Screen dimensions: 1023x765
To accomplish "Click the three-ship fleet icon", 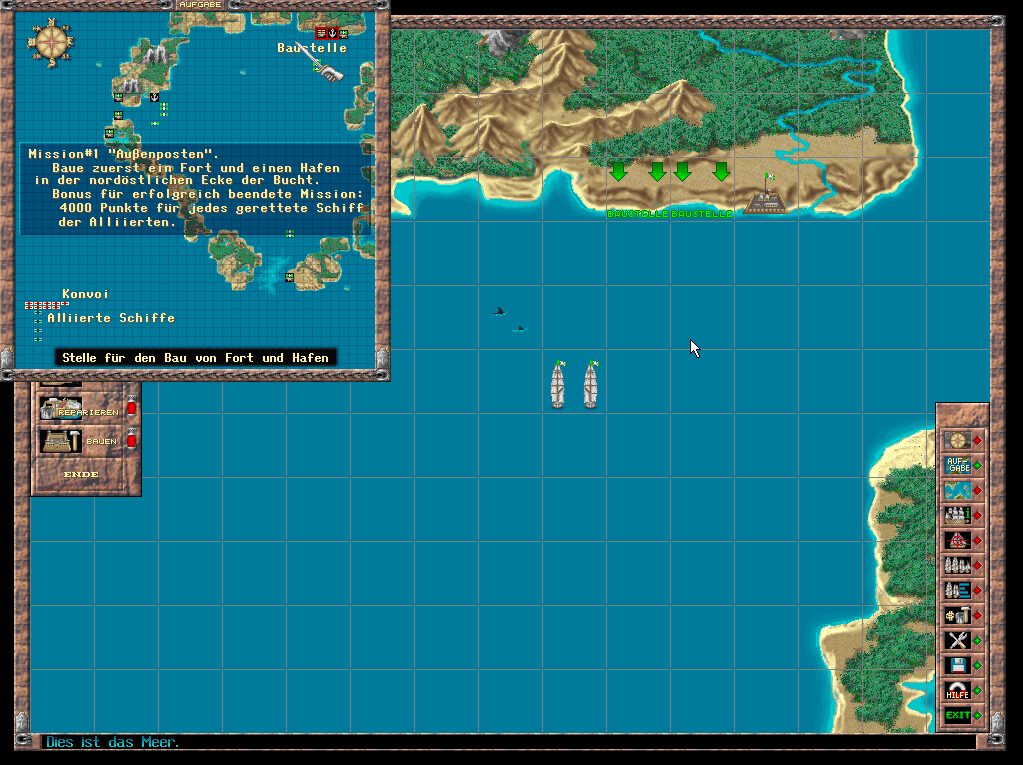I will pyautogui.click(x=957, y=565).
